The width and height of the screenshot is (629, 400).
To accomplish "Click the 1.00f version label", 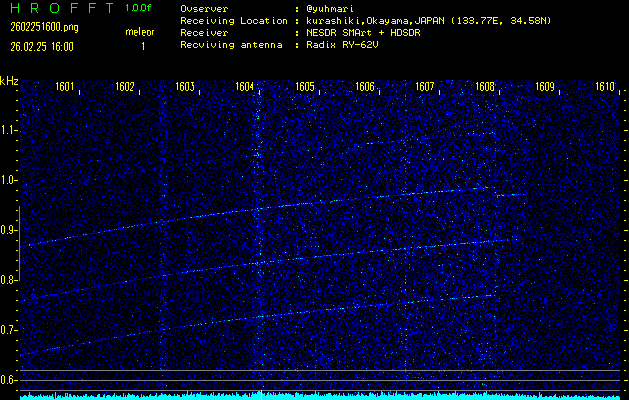I will pos(139,8).
